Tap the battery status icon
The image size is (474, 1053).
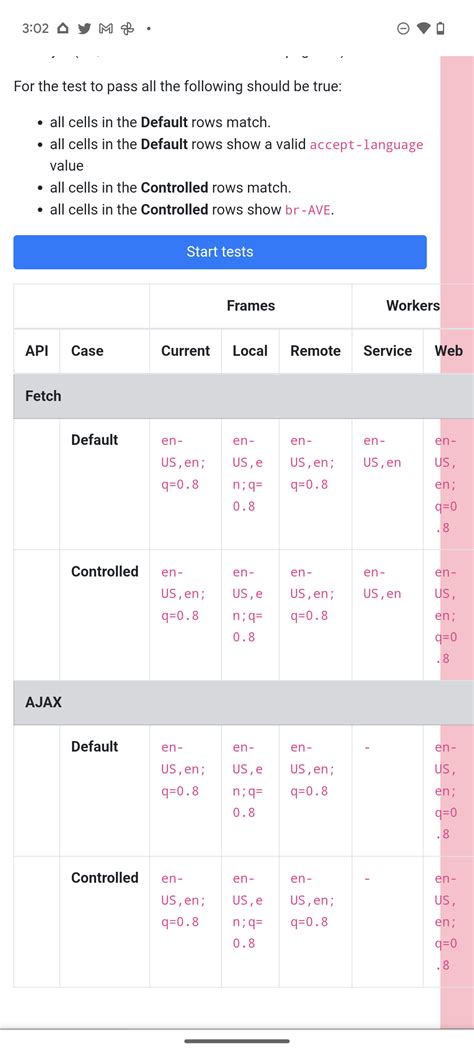(x=440, y=28)
